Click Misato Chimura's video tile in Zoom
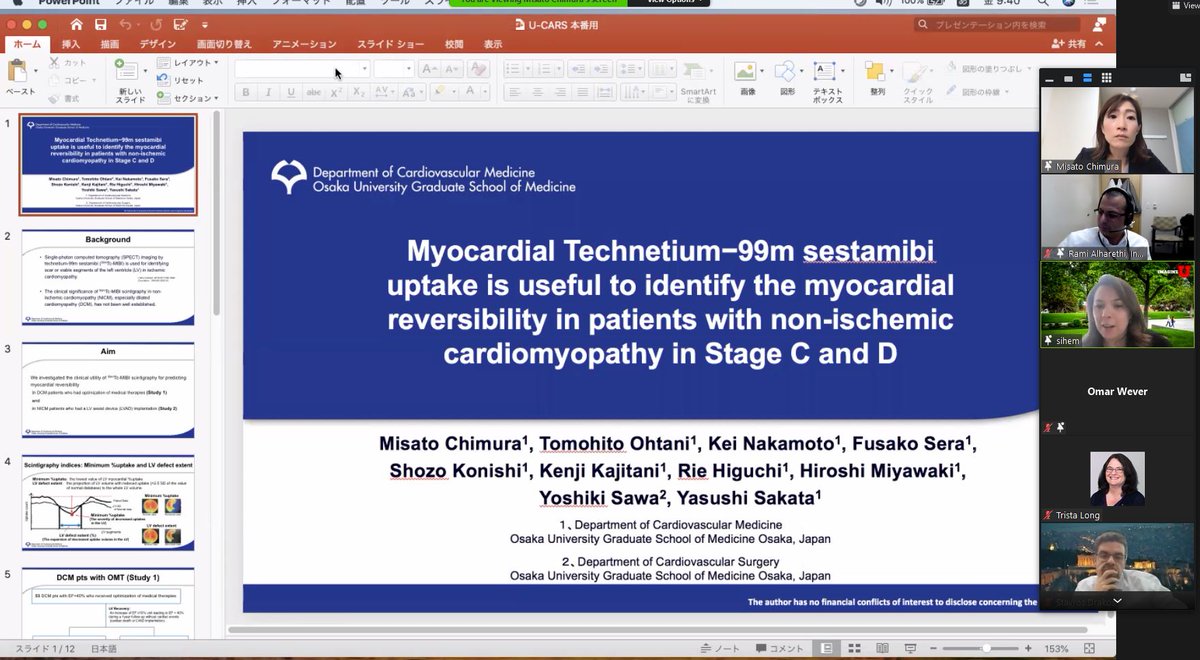 point(1117,131)
